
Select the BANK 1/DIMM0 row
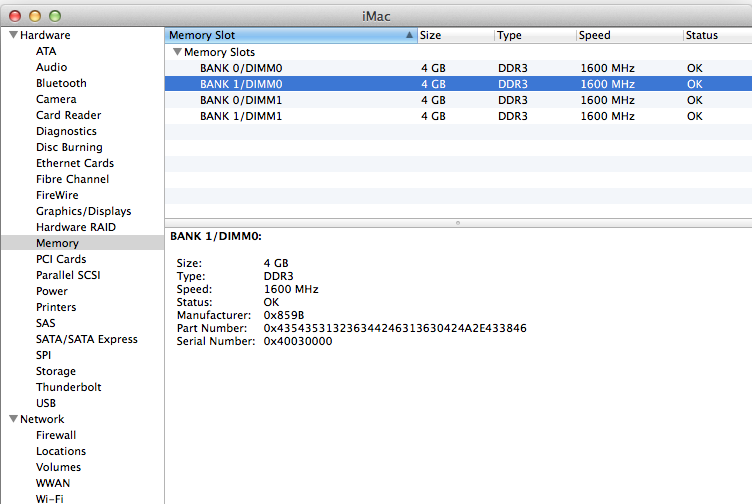[458, 84]
